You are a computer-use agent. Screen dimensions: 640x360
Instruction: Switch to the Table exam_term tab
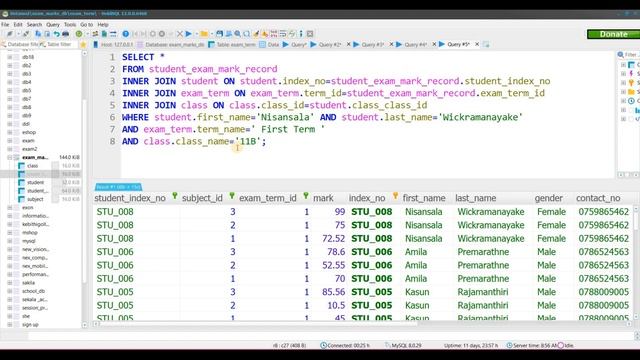point(232,44)
